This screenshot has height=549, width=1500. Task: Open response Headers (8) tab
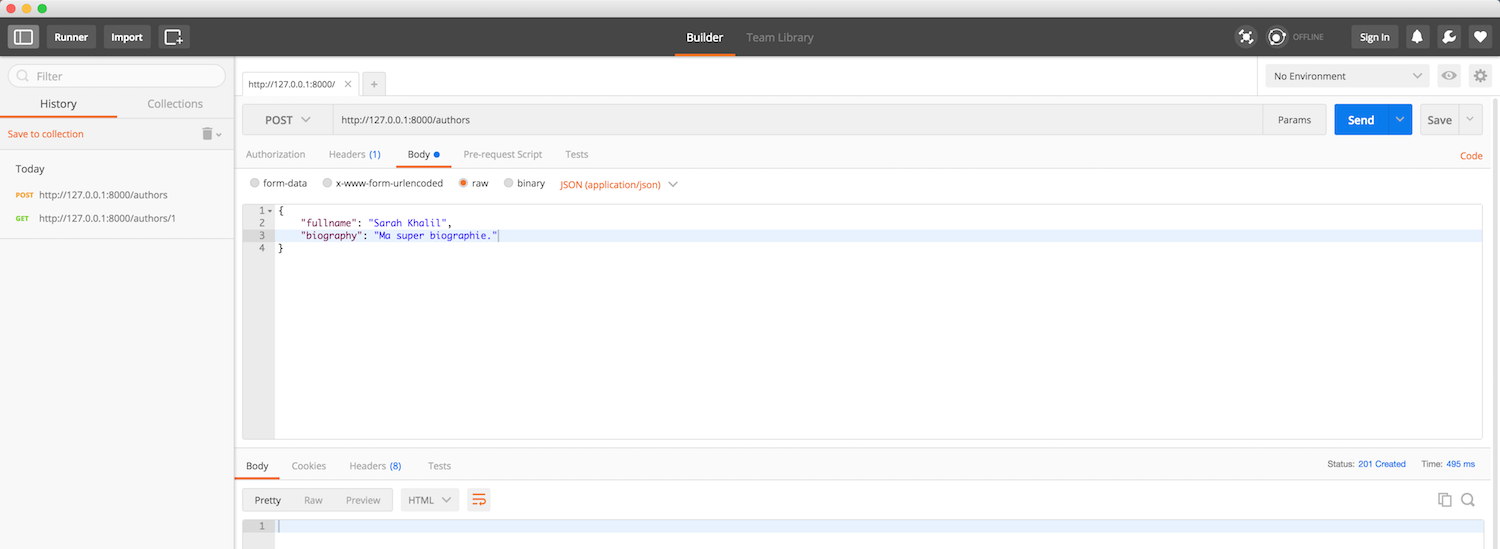375,466
